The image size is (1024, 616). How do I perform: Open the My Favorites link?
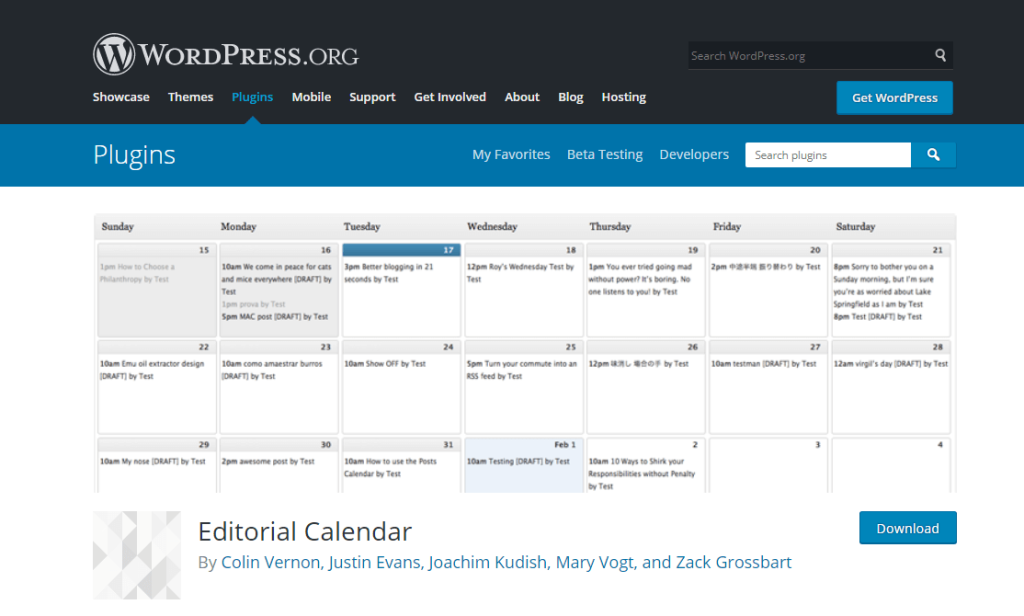pyautogui.click(x=511, y=155)
